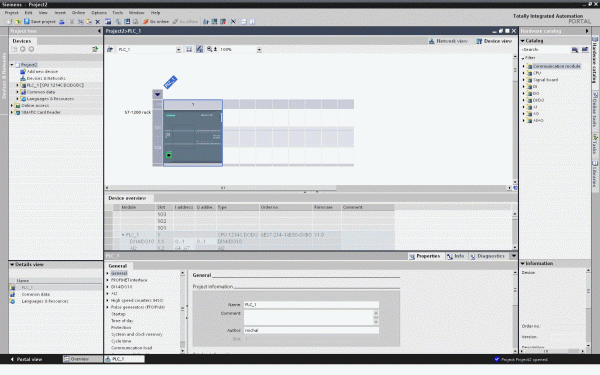
Task: Open the zoom level 100% dropdown
Action: point(259,50)
